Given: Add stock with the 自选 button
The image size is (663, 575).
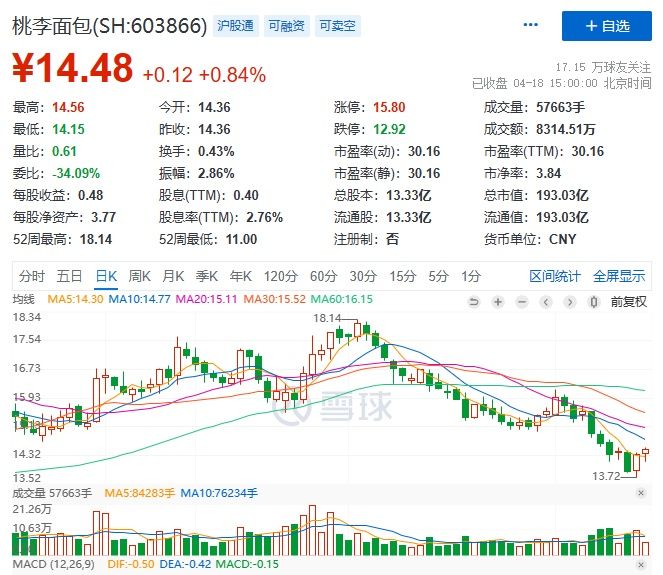Looking at the screenshot, I should (x=607, y=26).
